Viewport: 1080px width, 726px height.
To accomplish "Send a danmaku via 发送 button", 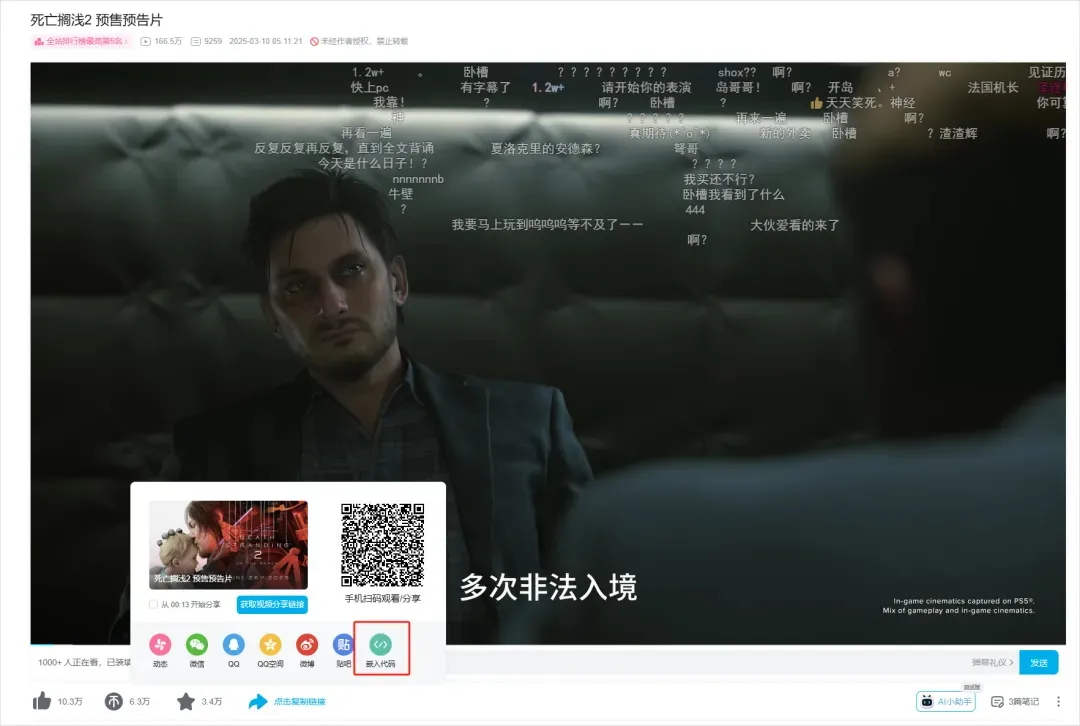I will [x=1039, y=663].
